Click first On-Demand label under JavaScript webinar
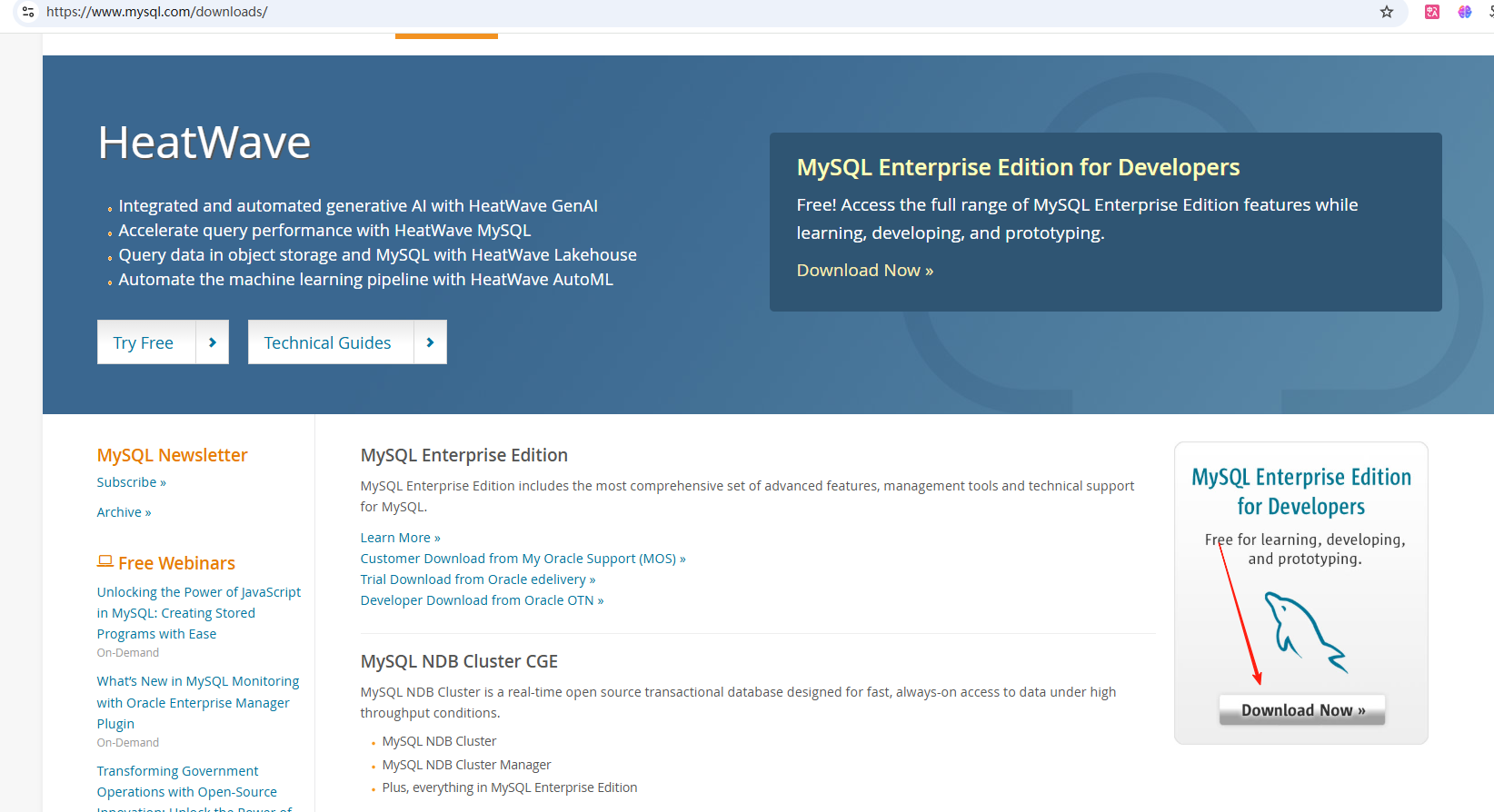 (128, 653)
